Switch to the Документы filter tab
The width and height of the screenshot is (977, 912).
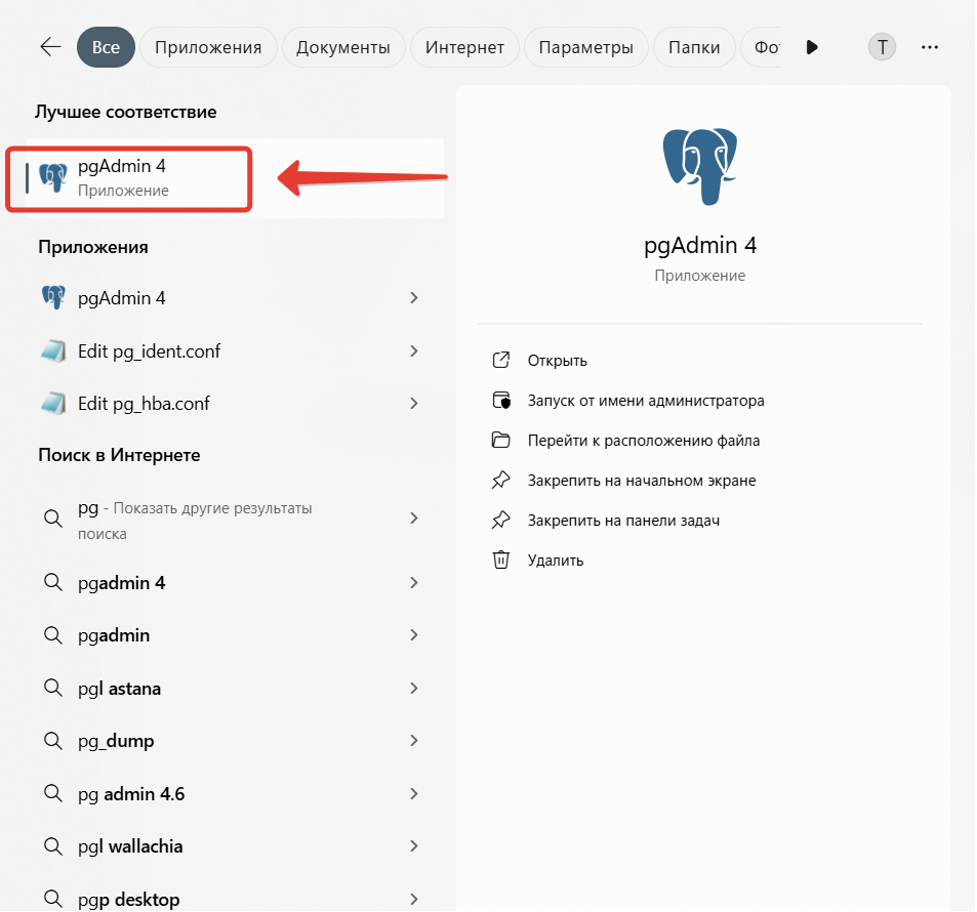coord(343,47)
